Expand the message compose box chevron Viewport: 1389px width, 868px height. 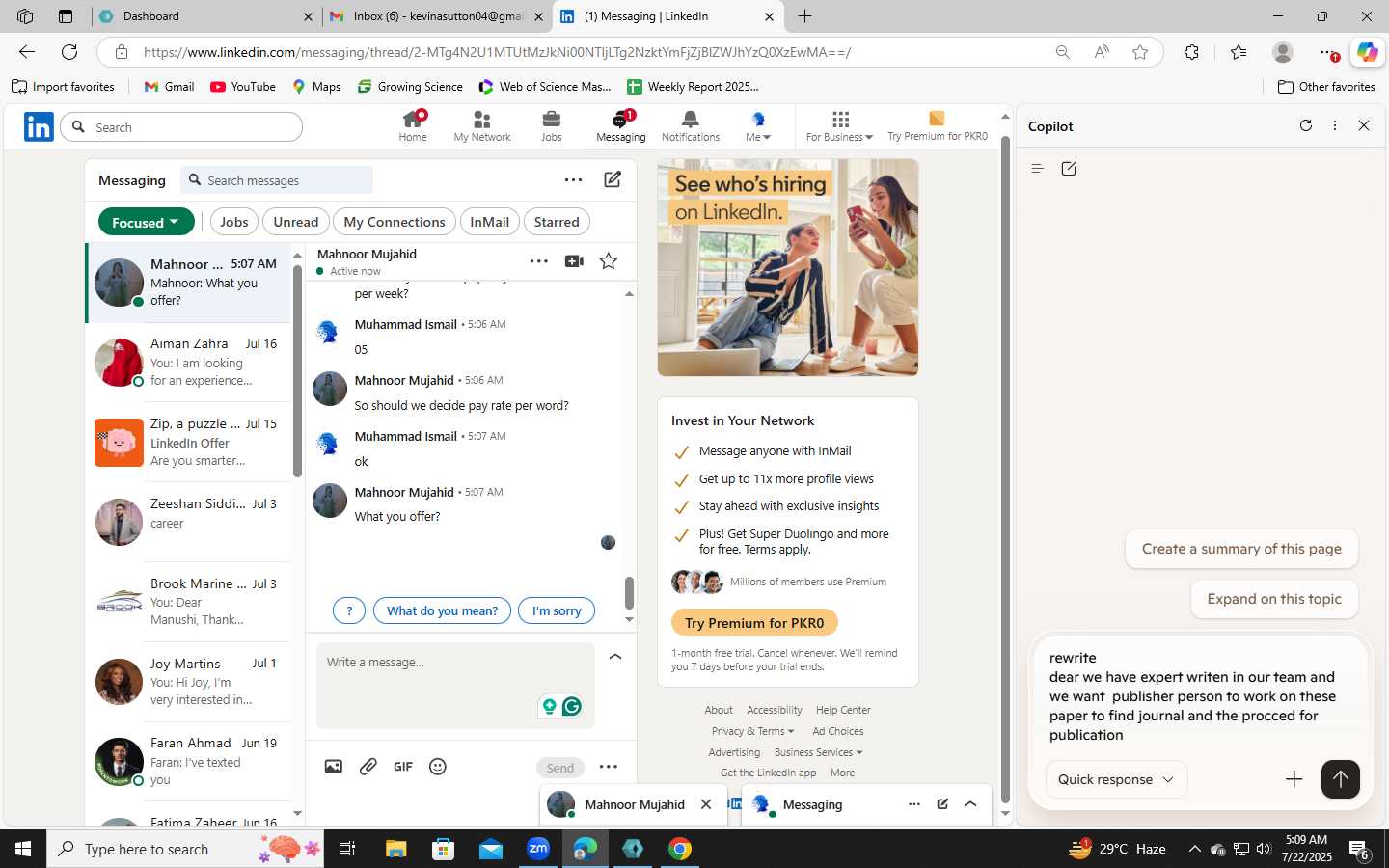[x=615, y=657]
